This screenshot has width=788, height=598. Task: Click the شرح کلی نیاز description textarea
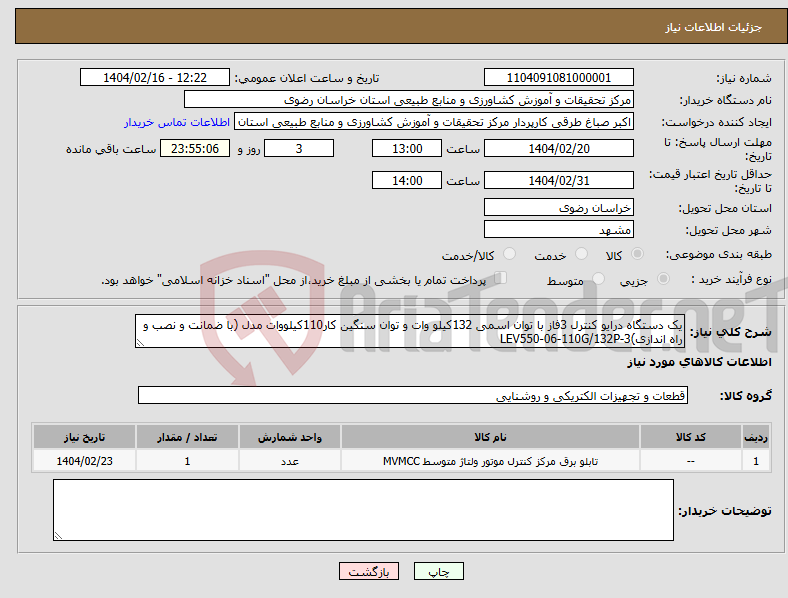coord(410,331)
